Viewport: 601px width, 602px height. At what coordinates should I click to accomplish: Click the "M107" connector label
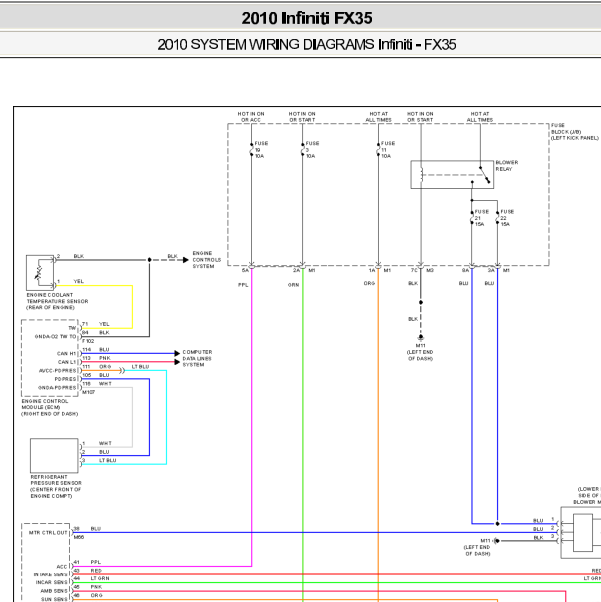88,392
